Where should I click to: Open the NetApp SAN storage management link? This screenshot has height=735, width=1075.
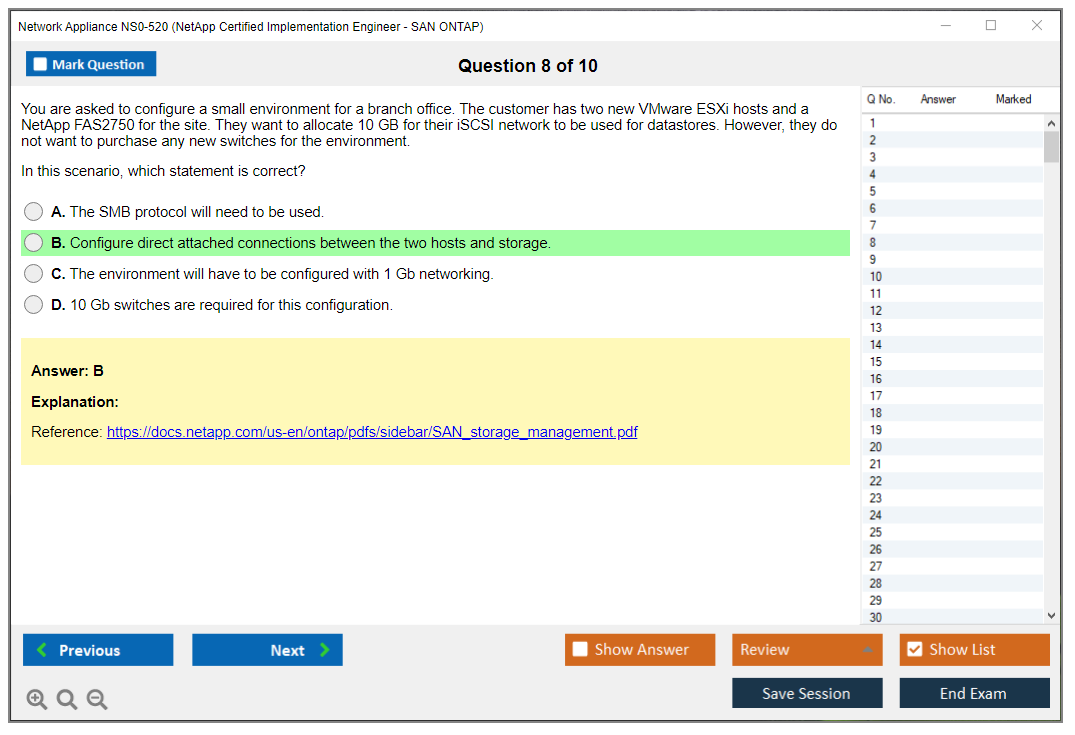click(x=372, y=433)
